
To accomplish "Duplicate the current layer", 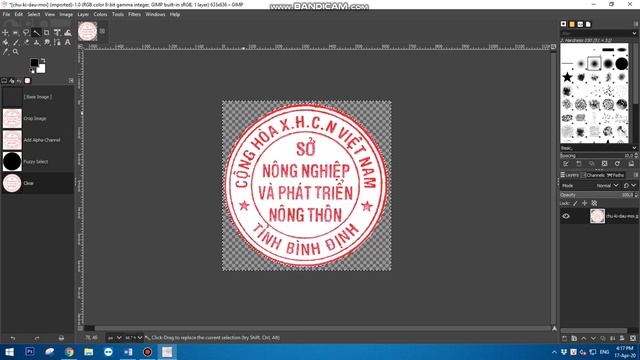I will tap(603, 338).
